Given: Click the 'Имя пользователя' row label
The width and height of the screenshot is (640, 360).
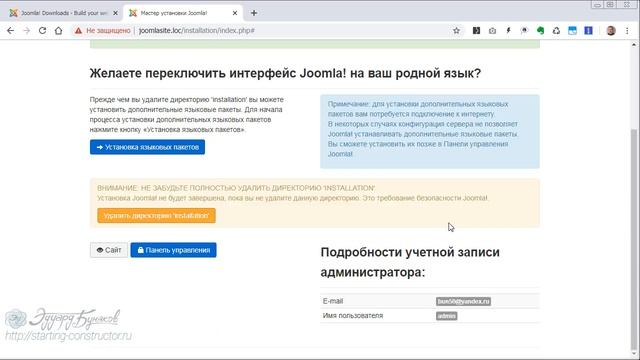Looking at the screenshot, I should coord(353,316).
